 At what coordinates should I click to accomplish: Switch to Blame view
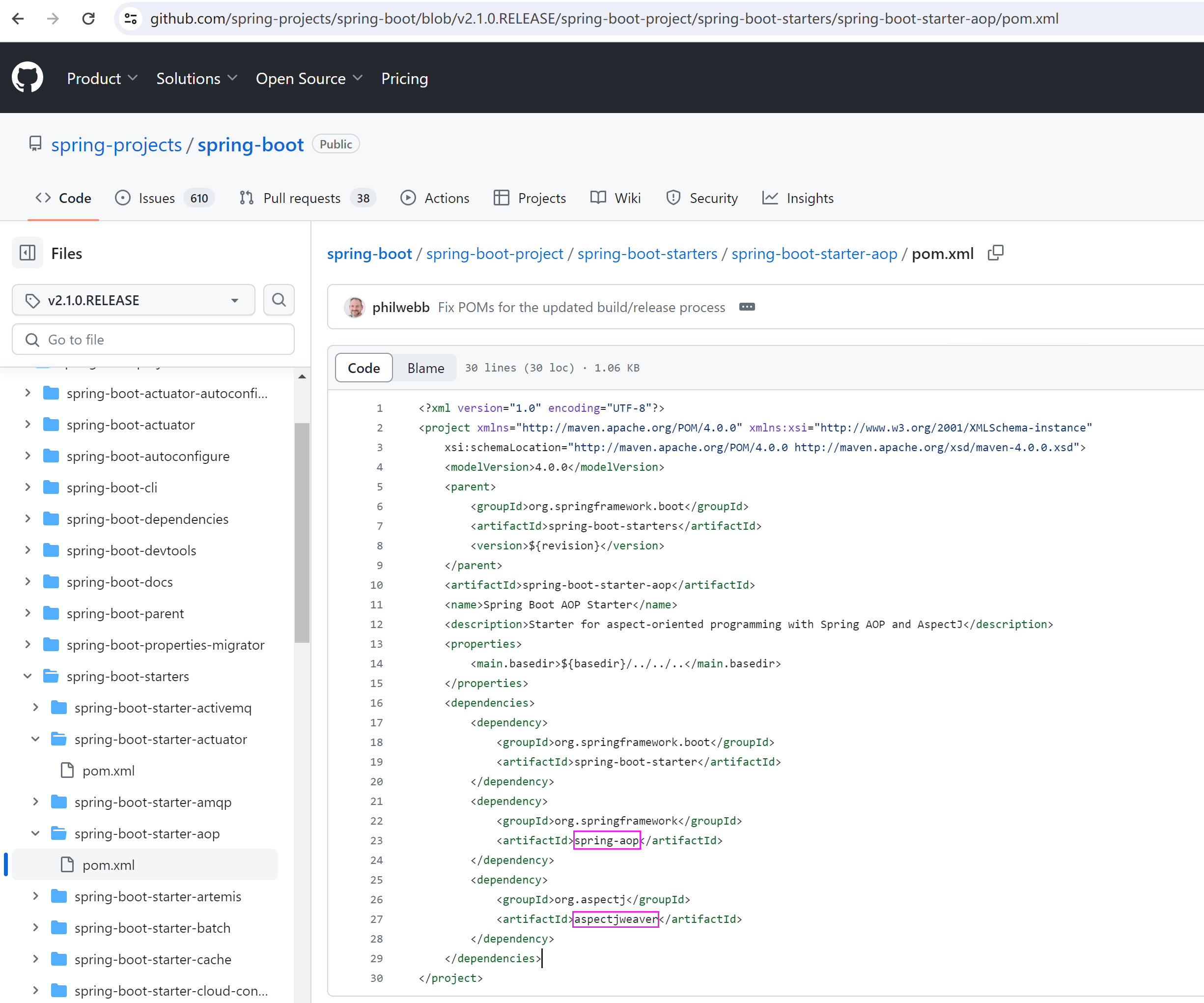pyautogui.click(x=425, y=368)
